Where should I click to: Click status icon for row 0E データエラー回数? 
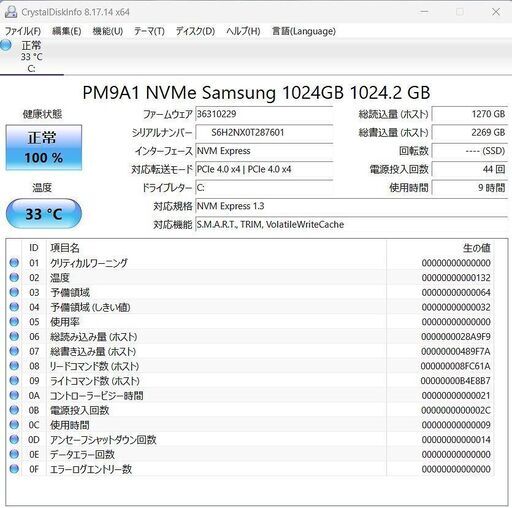(14, 454)
